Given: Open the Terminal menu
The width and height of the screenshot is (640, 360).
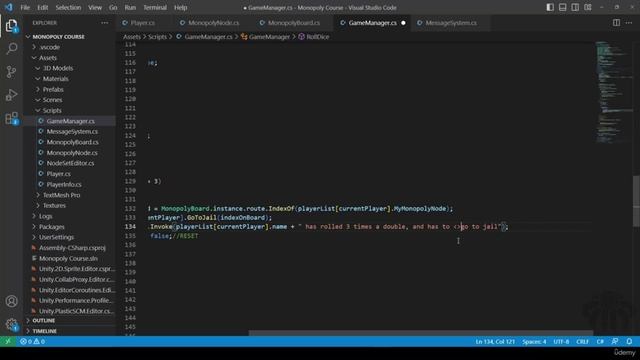Looking at the screenshot, I should [155, 7].
